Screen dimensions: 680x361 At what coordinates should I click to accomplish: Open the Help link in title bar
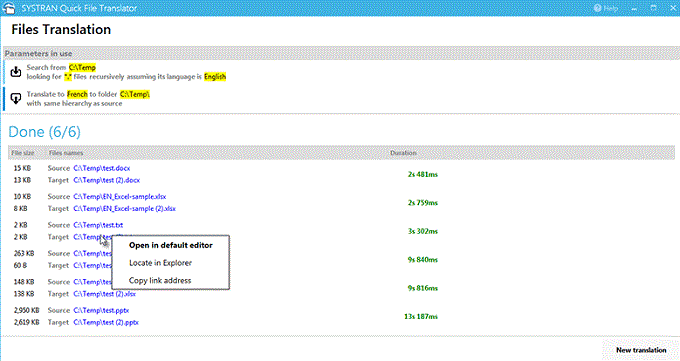(606, 8)
